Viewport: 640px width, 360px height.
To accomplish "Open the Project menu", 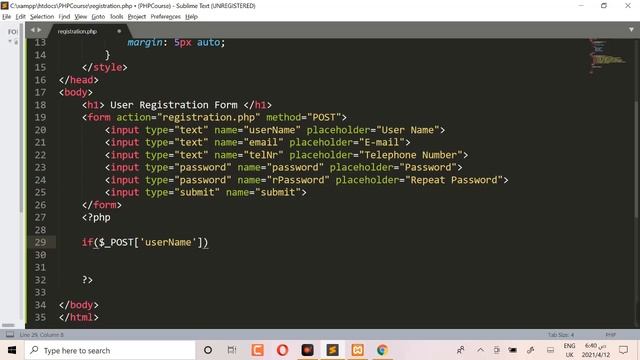I will [136, 17].
